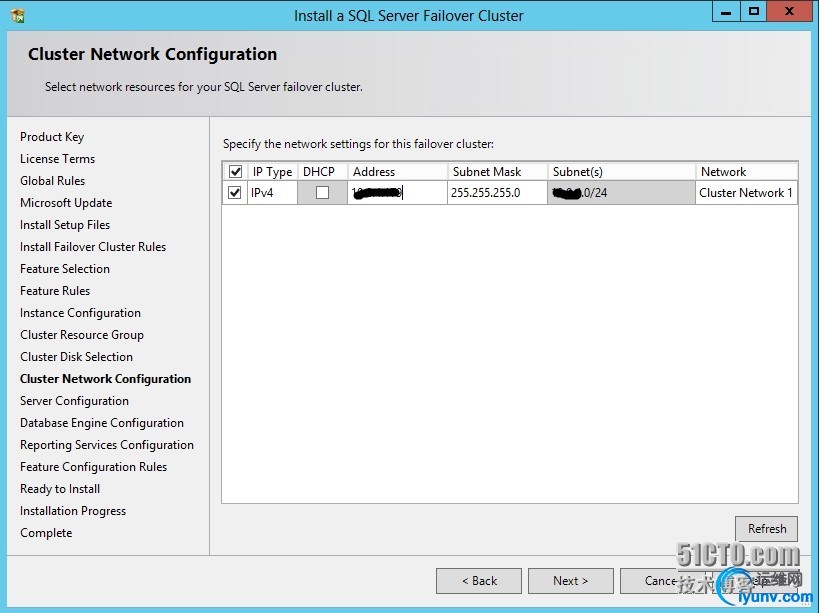Open the Product Key step
The image size is (819, 613).
pyautogui.click(x=52, y=137)
